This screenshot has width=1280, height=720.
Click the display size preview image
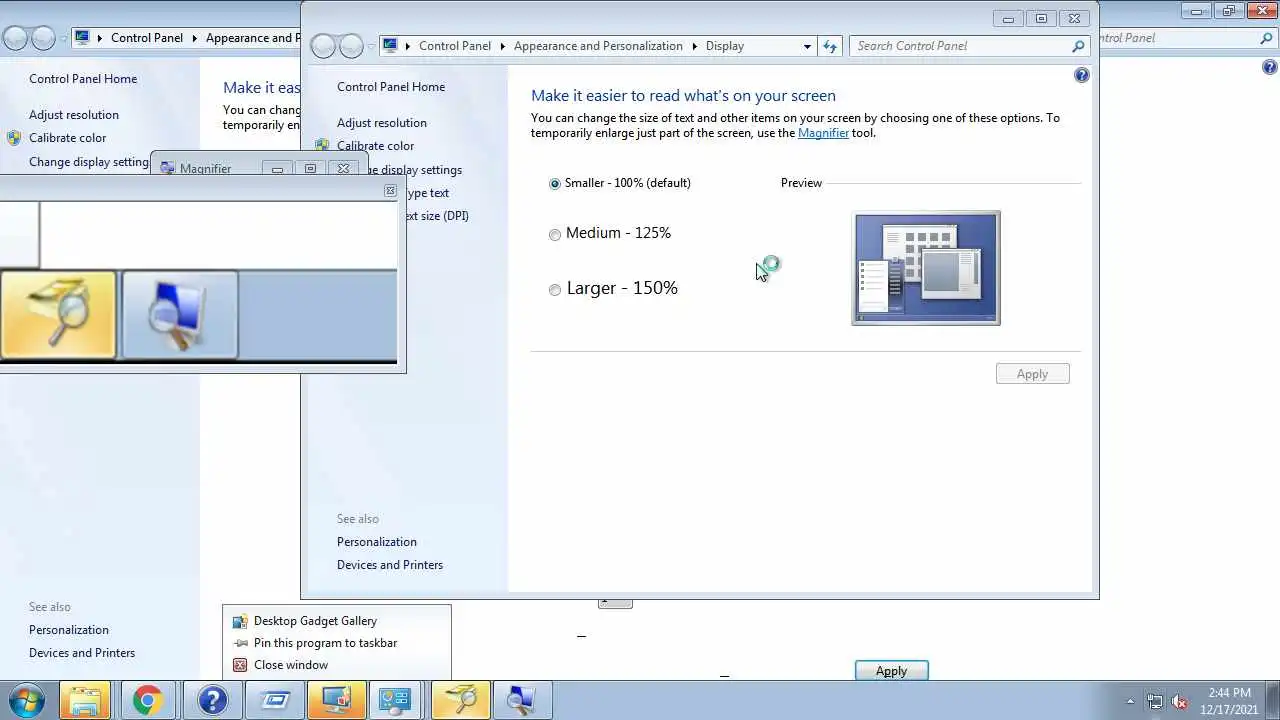click(x=926, y=268)
